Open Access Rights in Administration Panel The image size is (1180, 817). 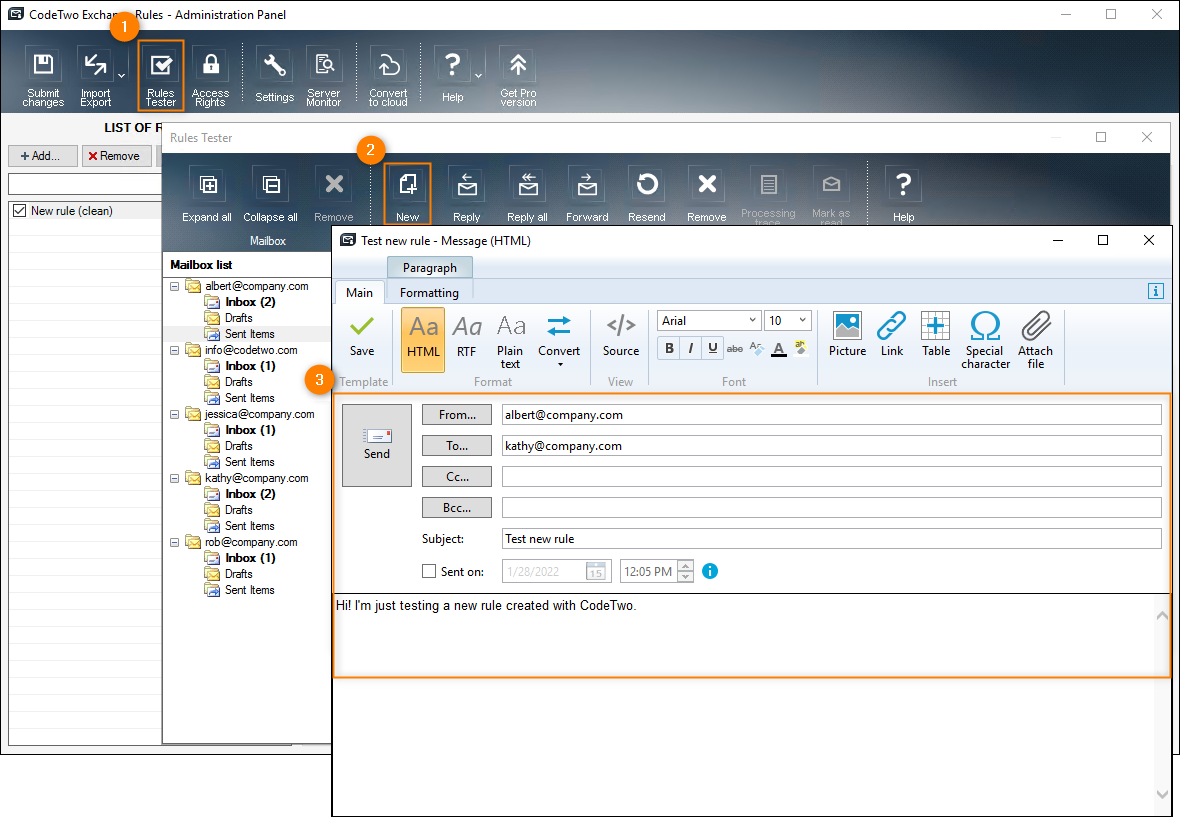tap(210, 76)
